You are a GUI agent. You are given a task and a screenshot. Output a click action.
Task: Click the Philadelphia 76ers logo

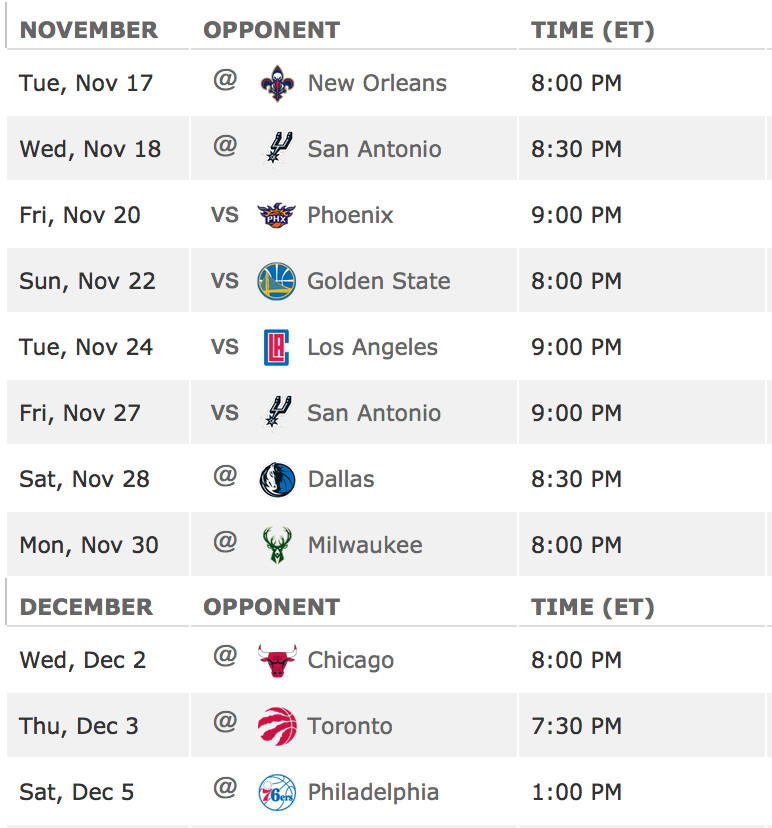pos(277,792)
